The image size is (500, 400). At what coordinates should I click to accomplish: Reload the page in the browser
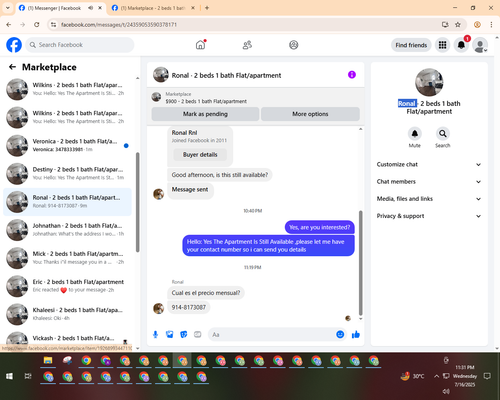pos(37,25)
